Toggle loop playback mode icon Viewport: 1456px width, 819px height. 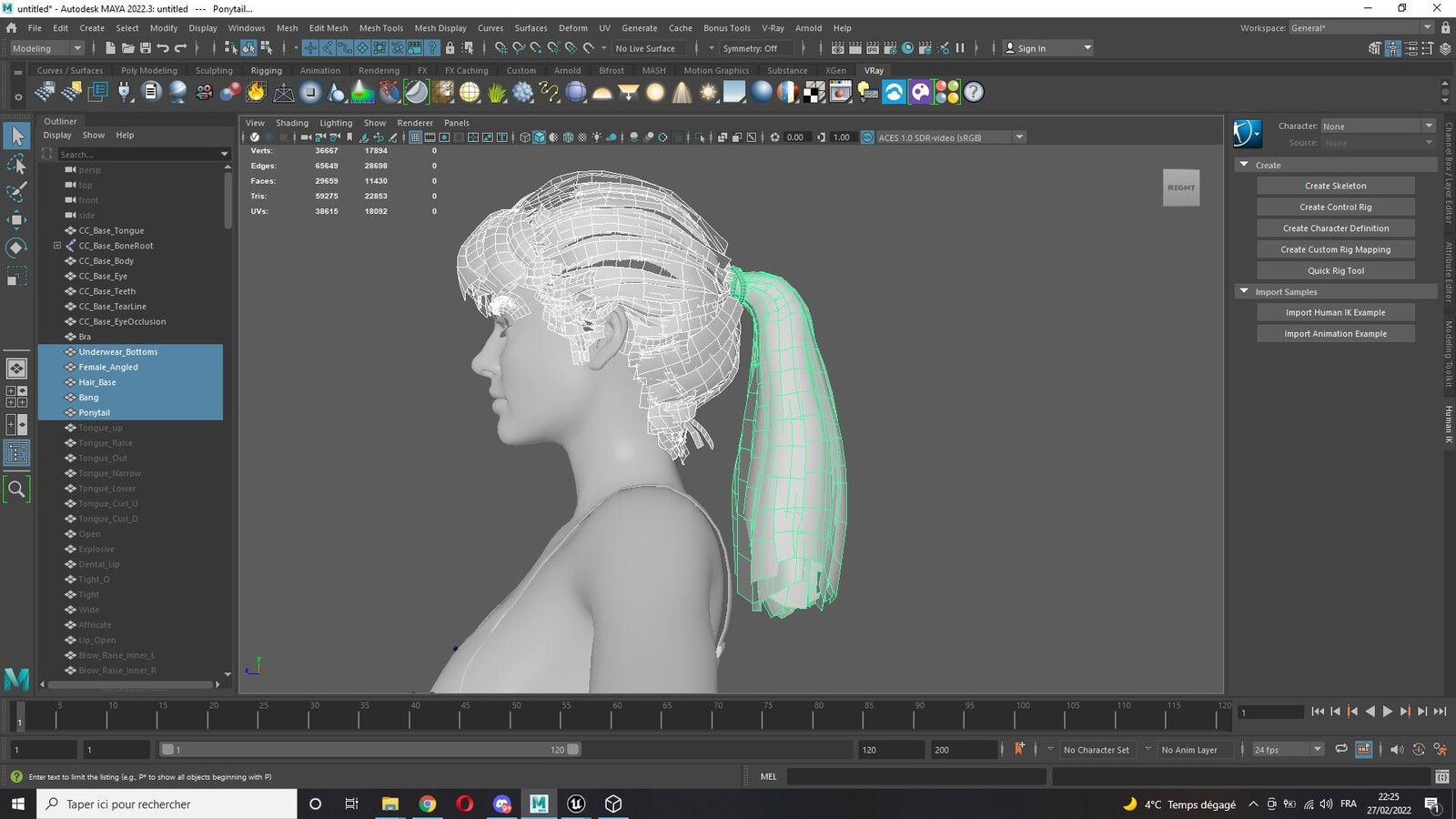click(1340, 749)
